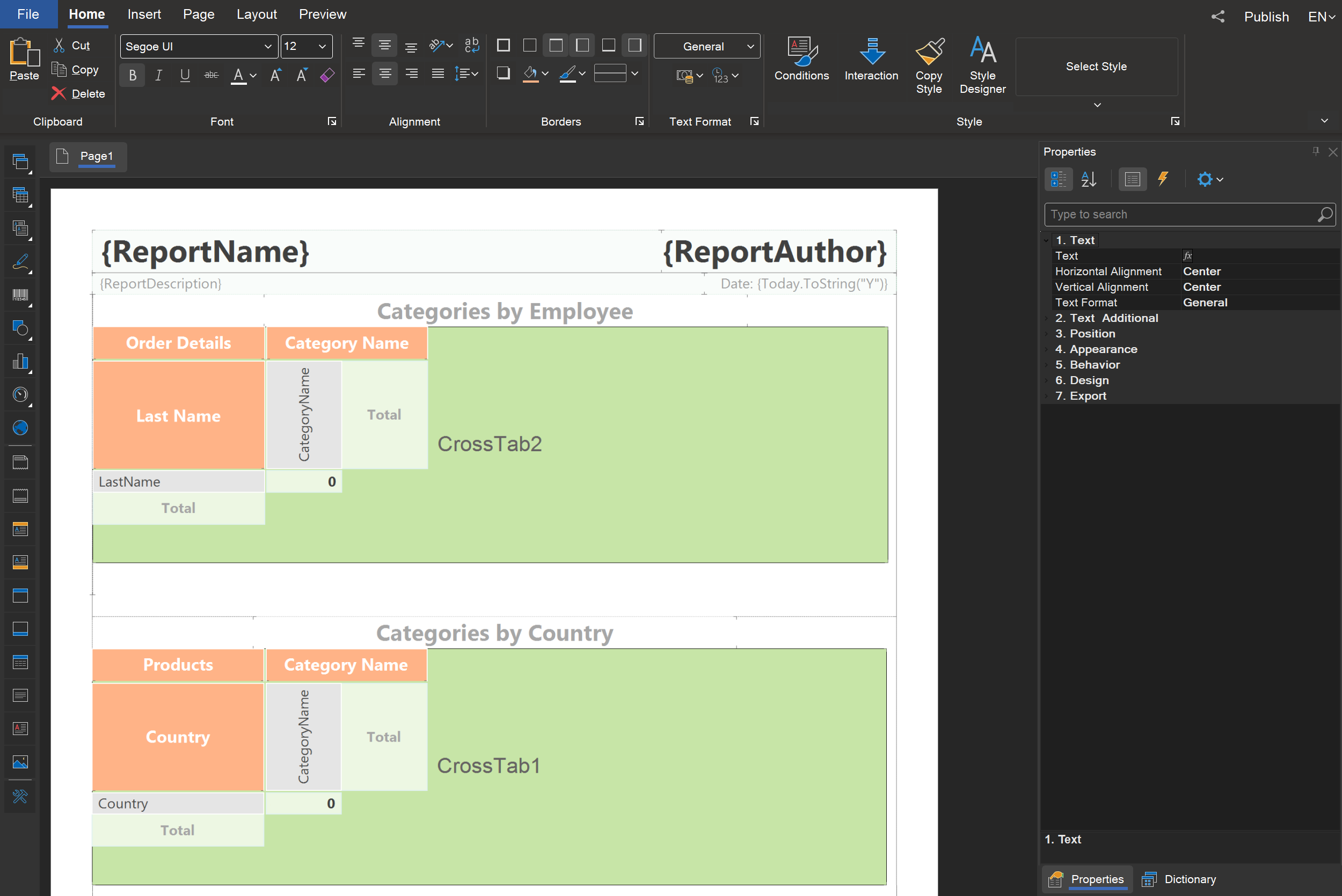Viewport: 1342px width, 896px height.
Task: Open the Style Designer
Action: [x=982, y=65]
